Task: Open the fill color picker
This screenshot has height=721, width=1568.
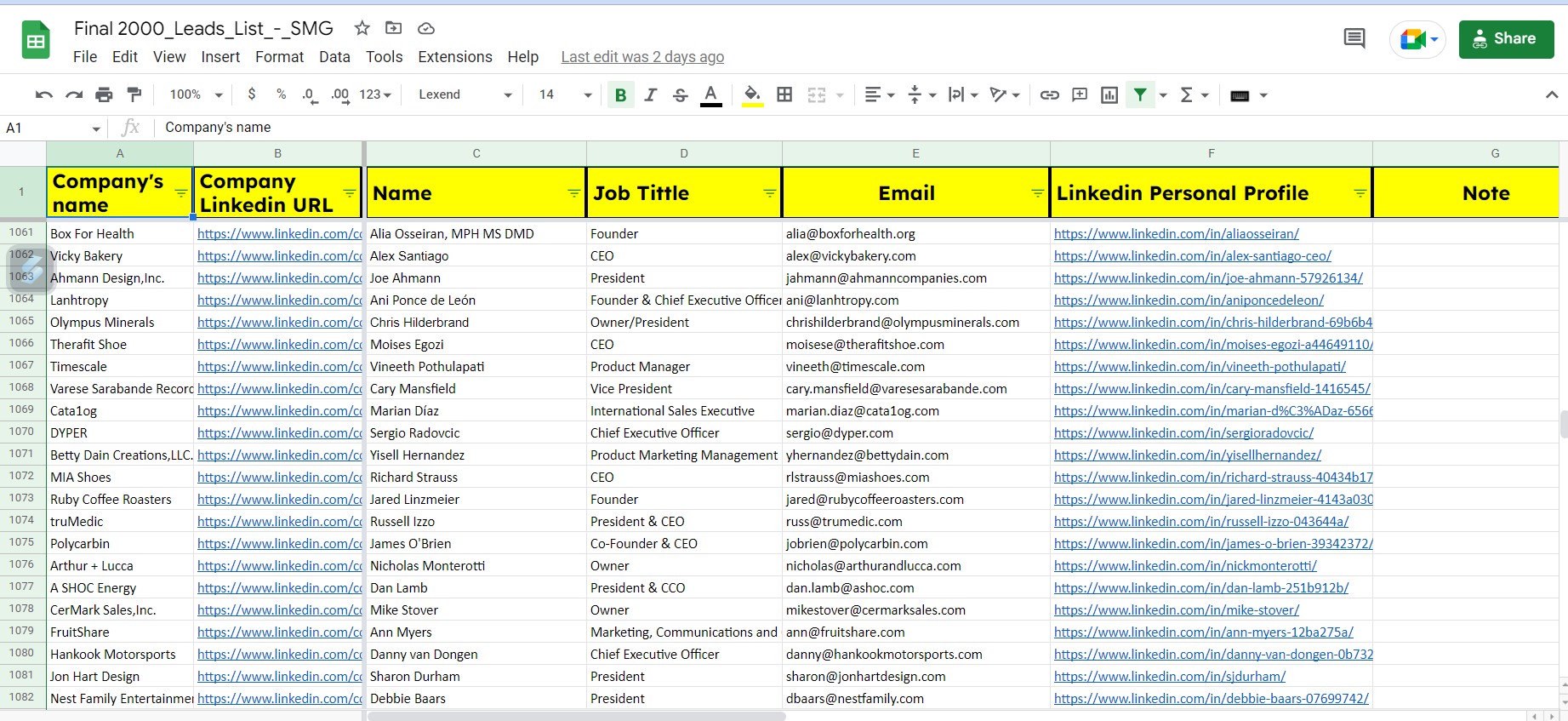Action: 752,94
